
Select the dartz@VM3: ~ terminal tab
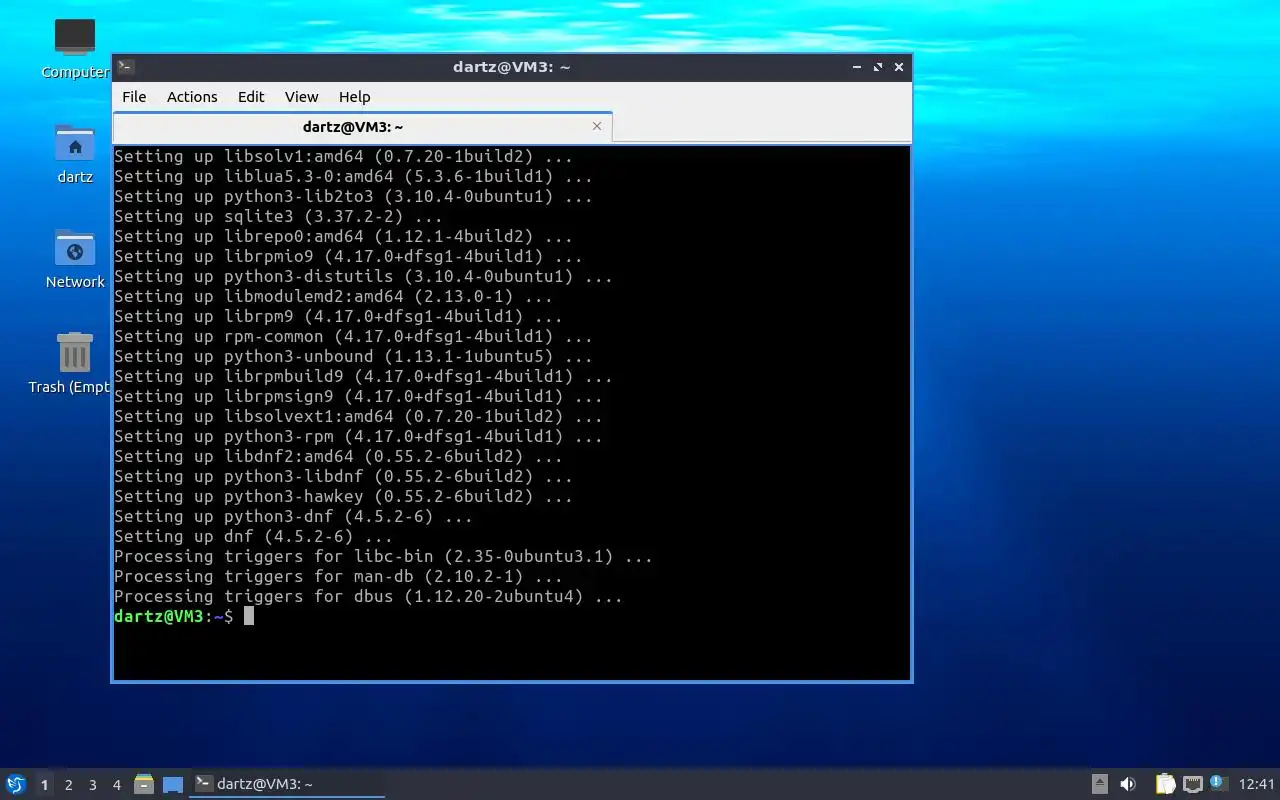pyautogui.click(x=362, y=127)
